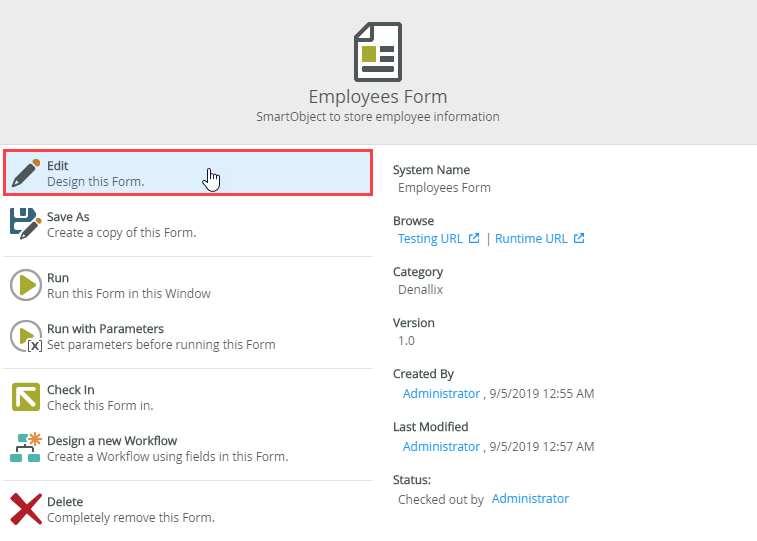Select 'Design this Form.' edit option
The height and width of the screenshot is (541, 757).
pos(96,182)
